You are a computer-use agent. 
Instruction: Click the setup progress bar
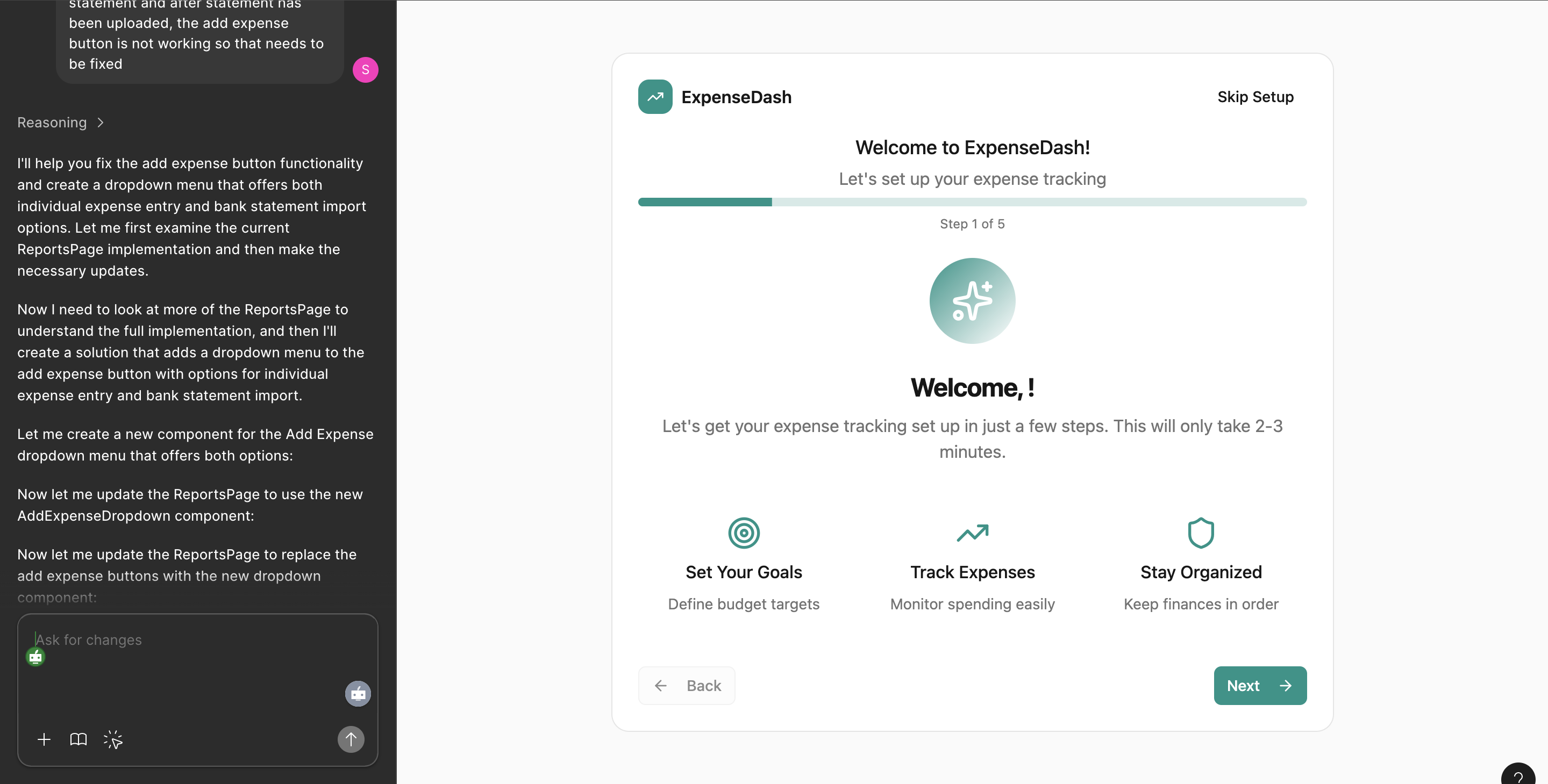pyautogui.click(x=972, y=202)
